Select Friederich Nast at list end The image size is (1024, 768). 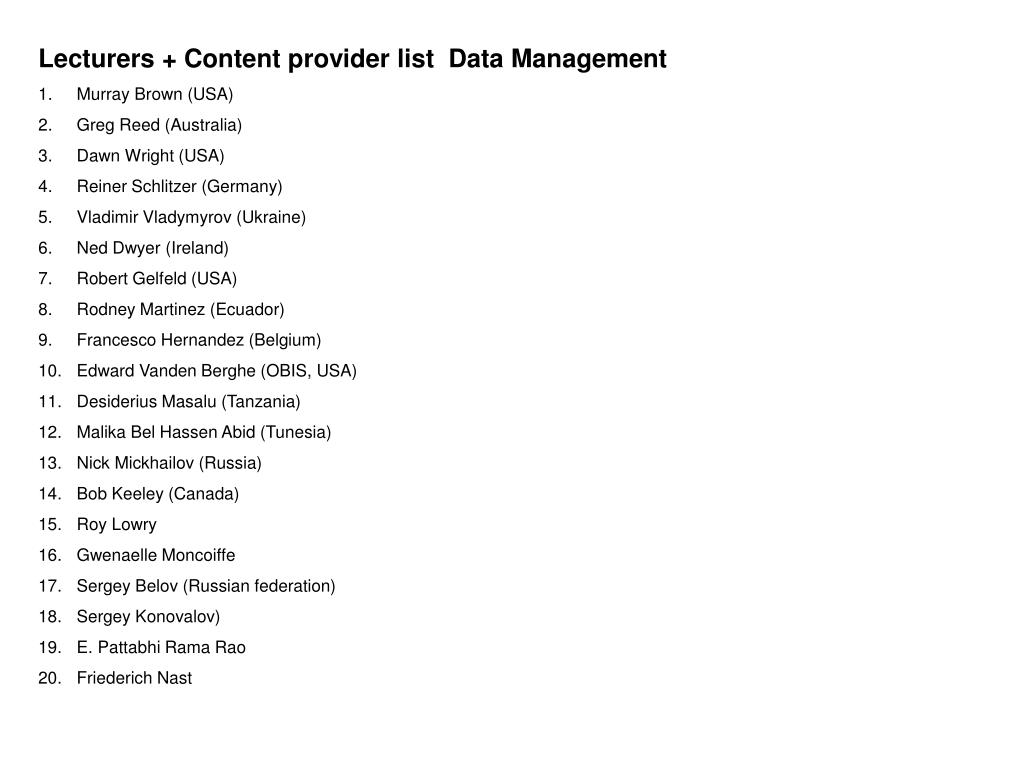click(135, 678)
